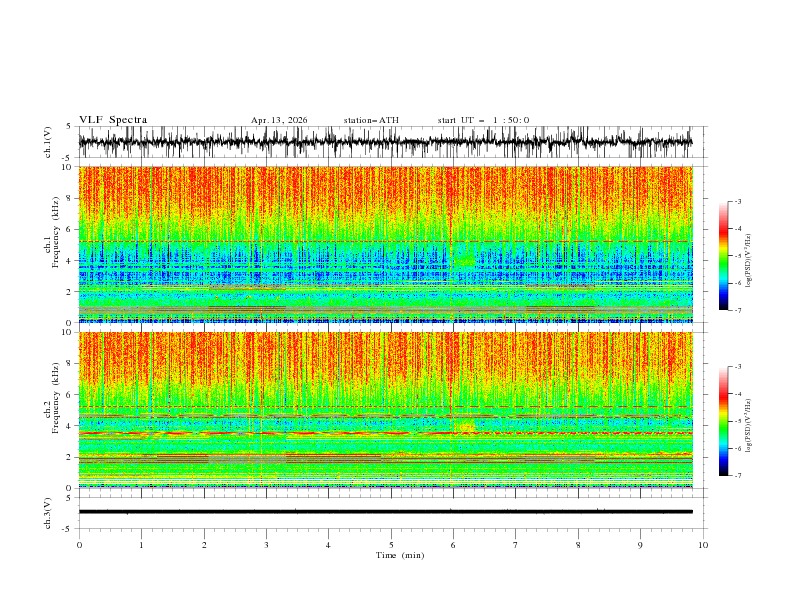Click the ch.1 color scale bar
792x612 pixels.
pyautogui.click(x=723, y=255)
